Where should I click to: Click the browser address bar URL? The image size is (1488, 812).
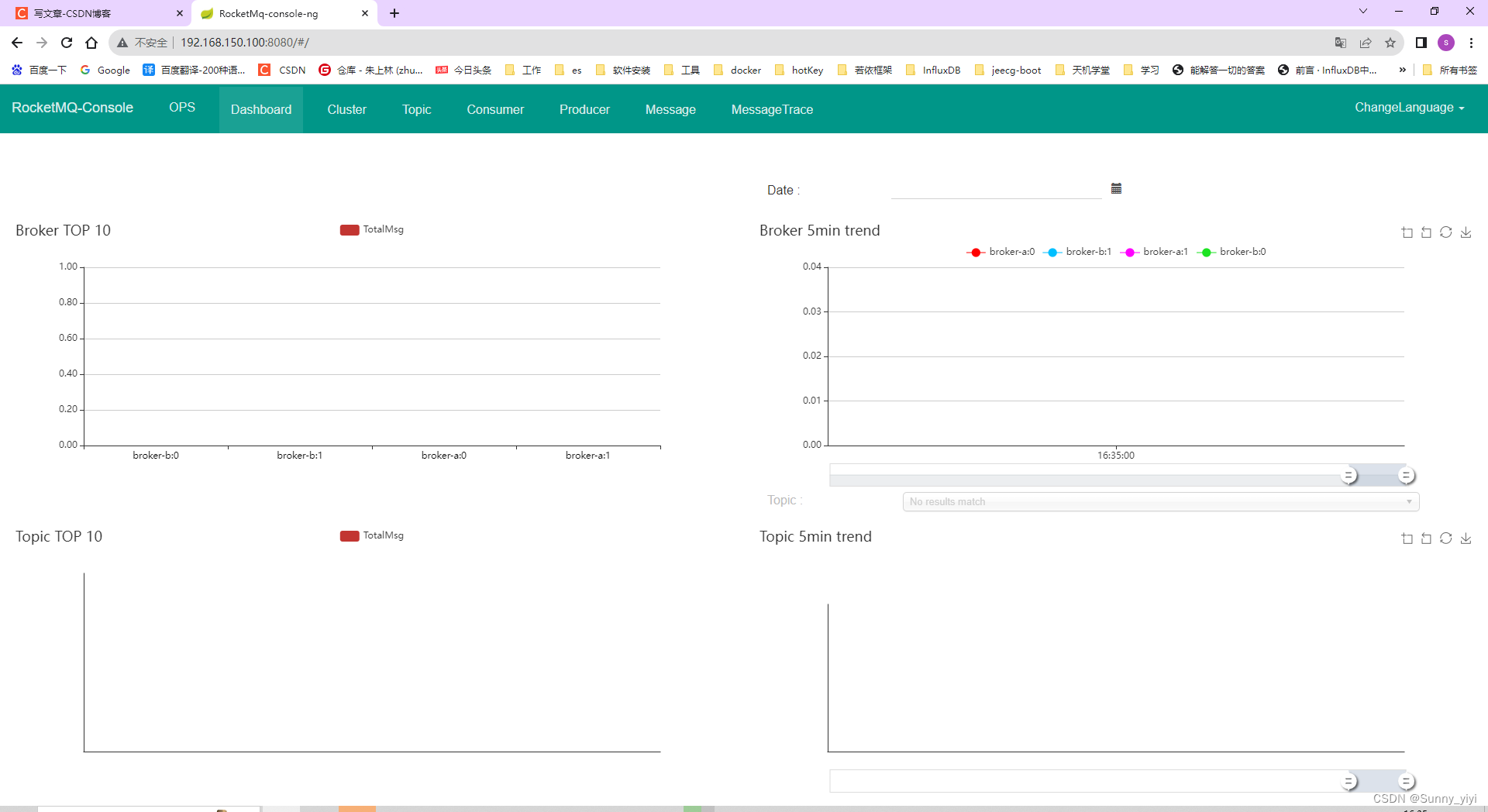(x=245, y=43)
